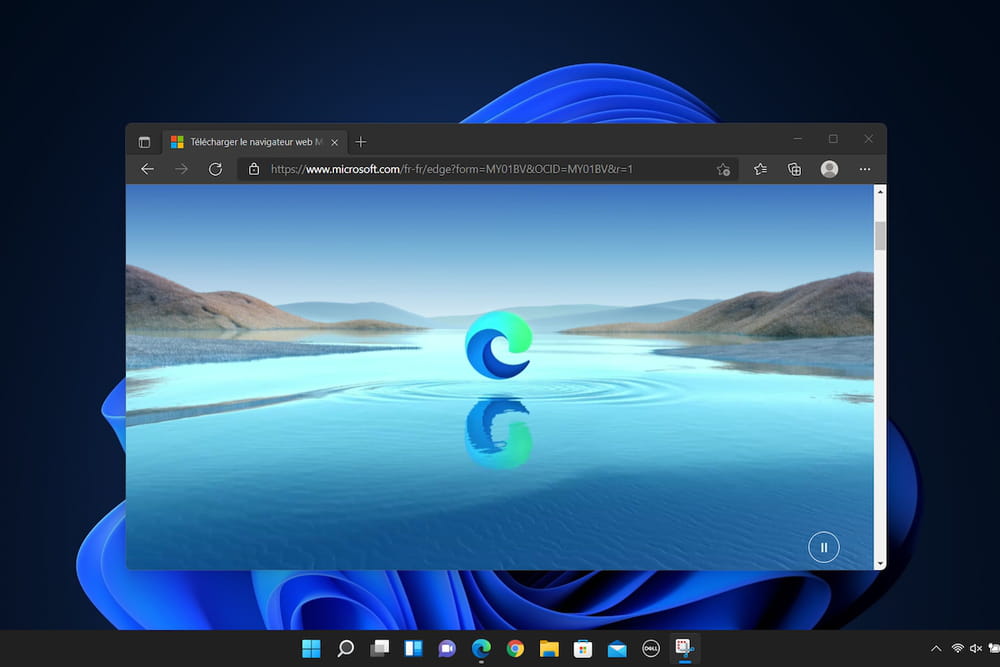Show hidden system tray icons
Screen dimensions: 1000x667
[936, 649]
